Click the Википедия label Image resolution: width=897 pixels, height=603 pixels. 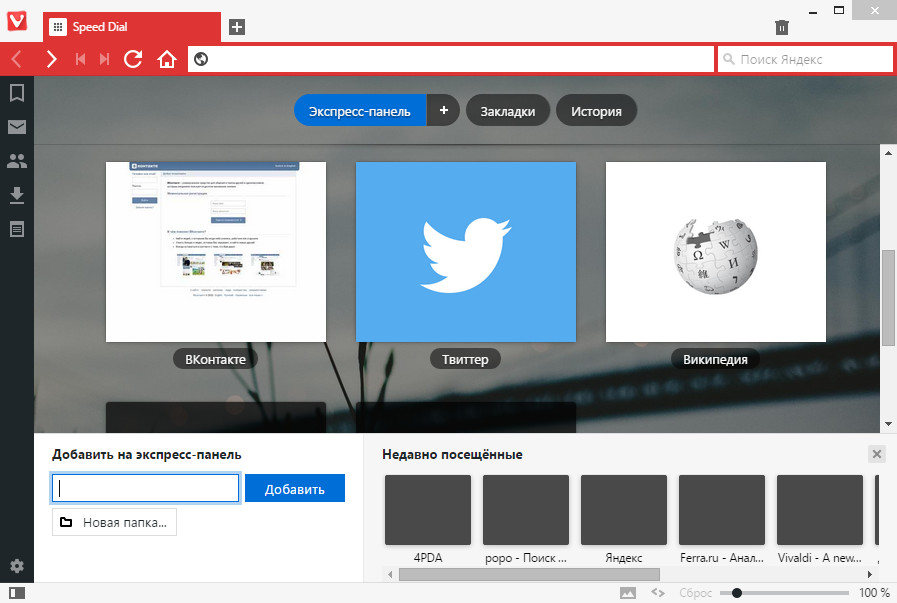click(715, 359)
